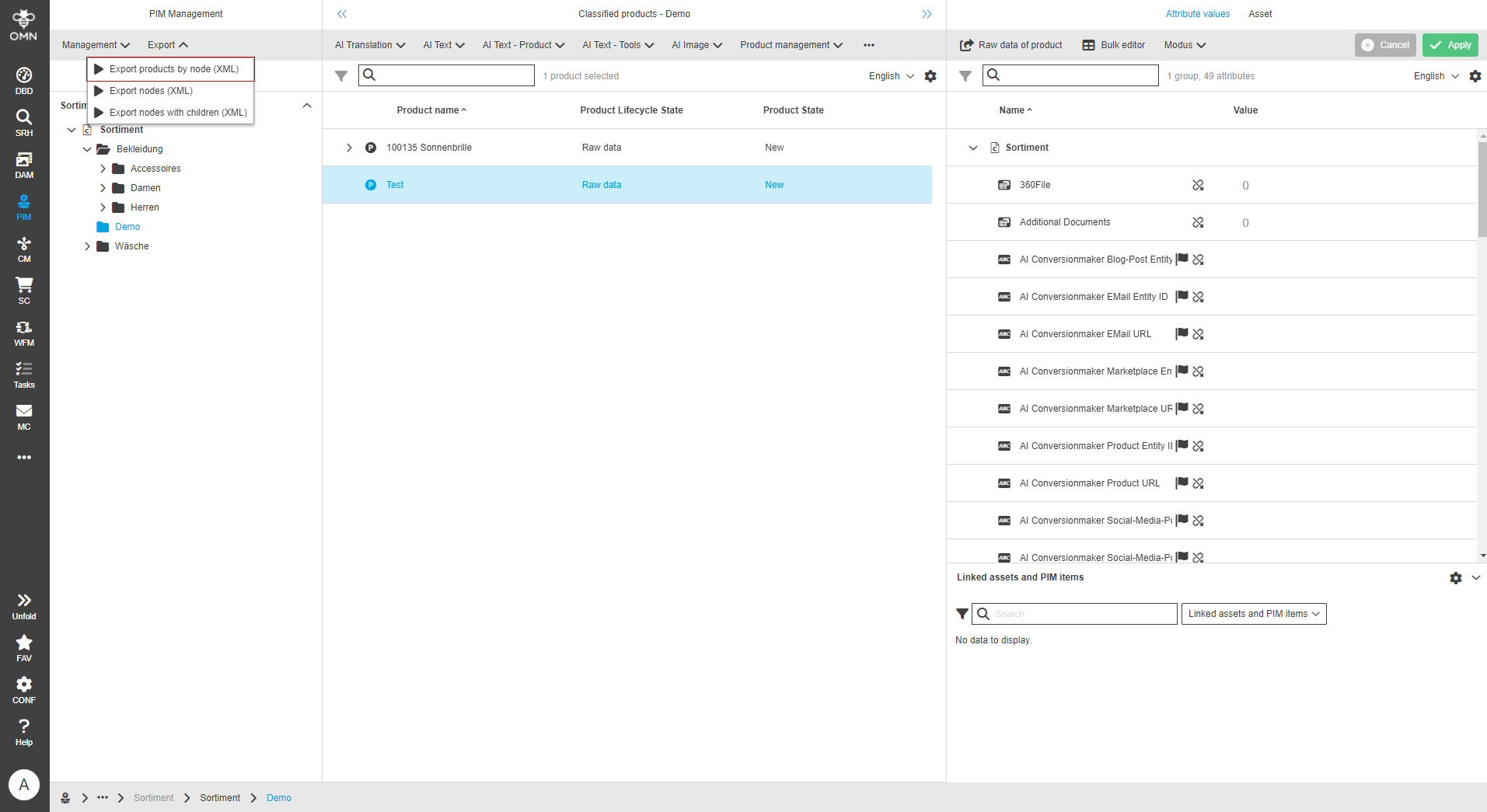Open the Linked assets and PIM items dropdown

pyautogui.click(x=1253, y=614)
